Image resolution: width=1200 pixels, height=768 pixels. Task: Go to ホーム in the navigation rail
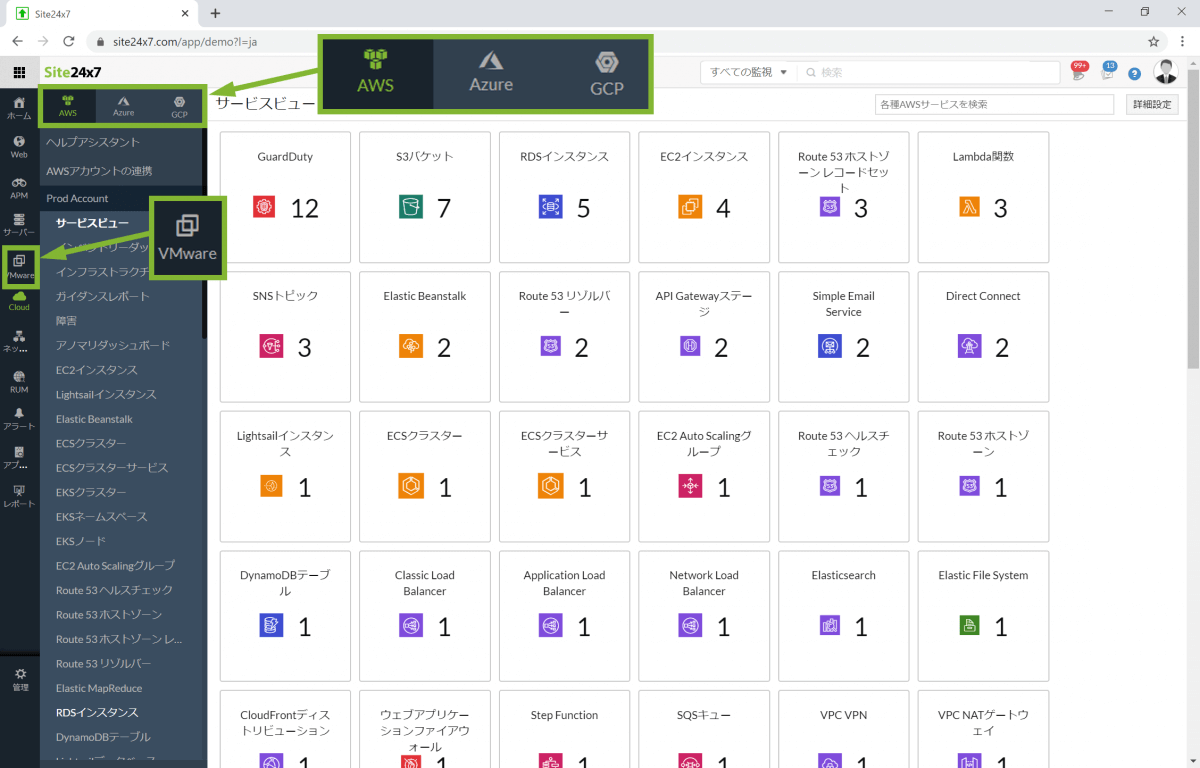[19, 108]
